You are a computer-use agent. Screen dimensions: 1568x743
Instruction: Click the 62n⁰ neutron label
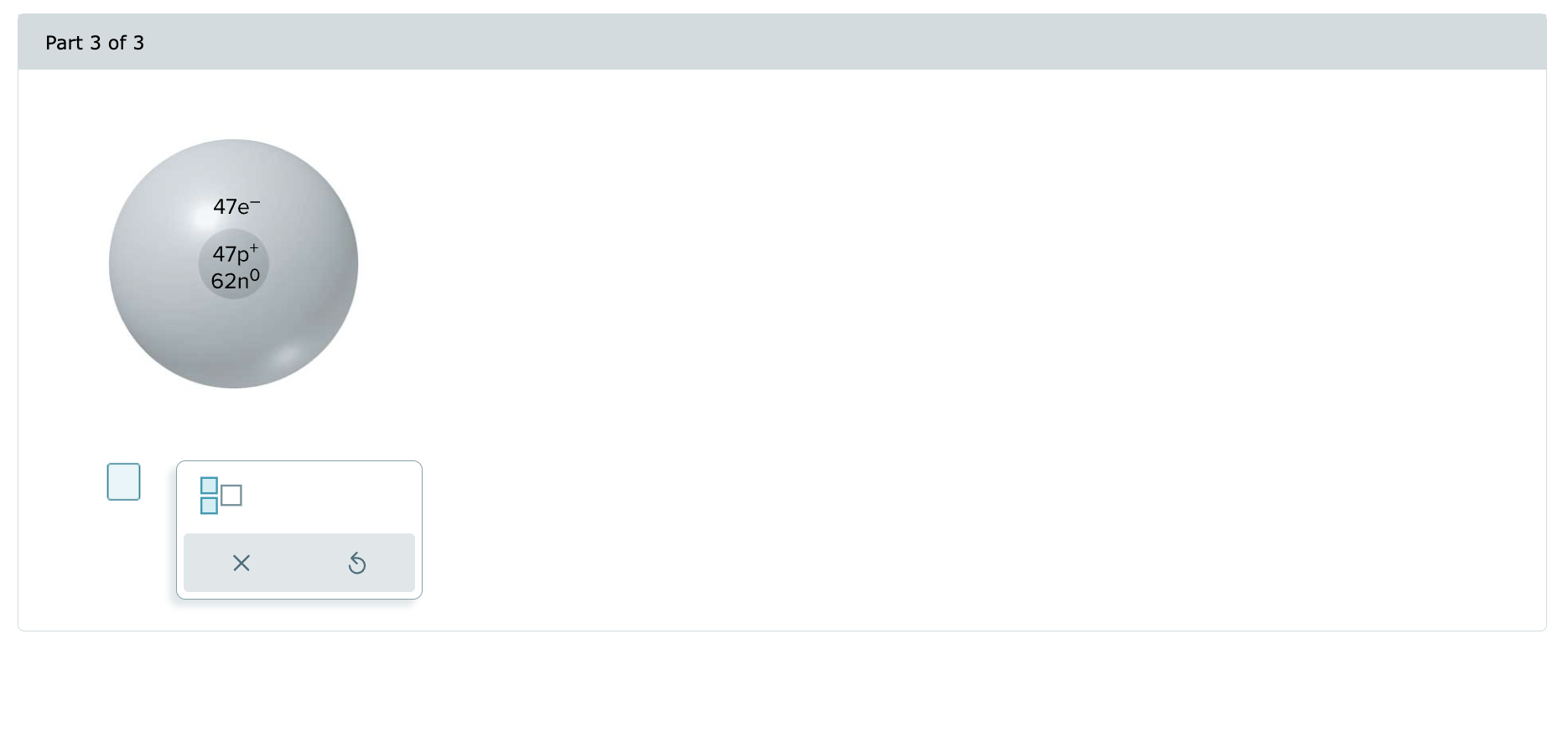235,279
